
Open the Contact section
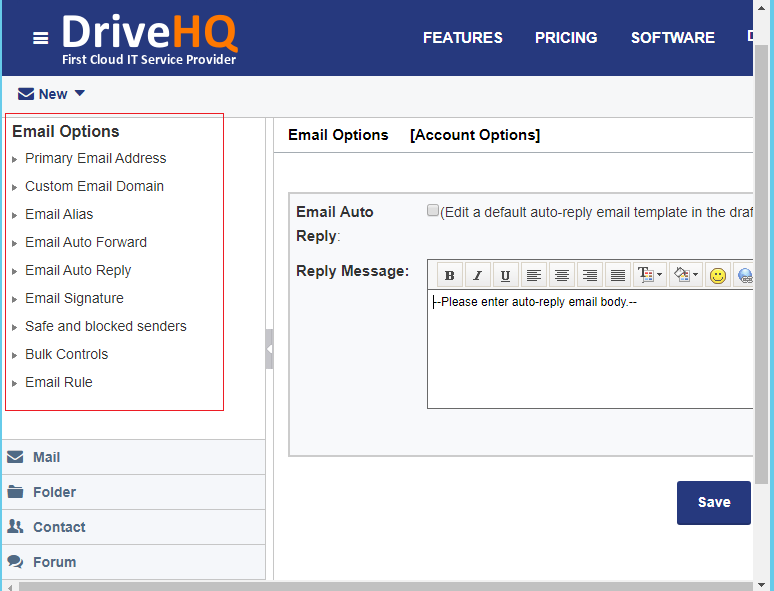[133, 527]
